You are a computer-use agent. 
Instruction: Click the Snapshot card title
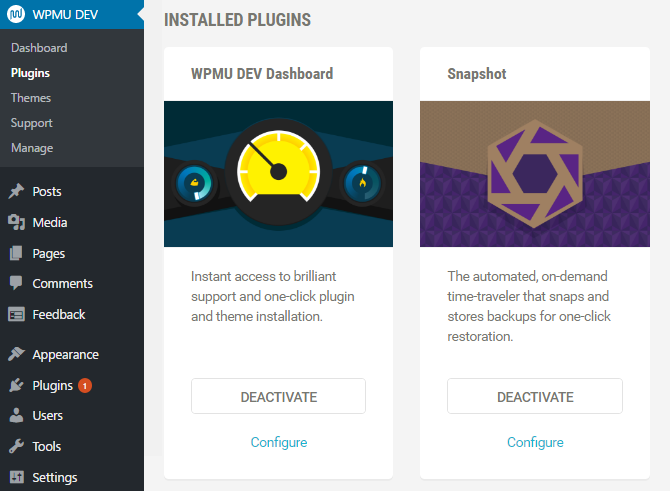[x=477, y=74]
